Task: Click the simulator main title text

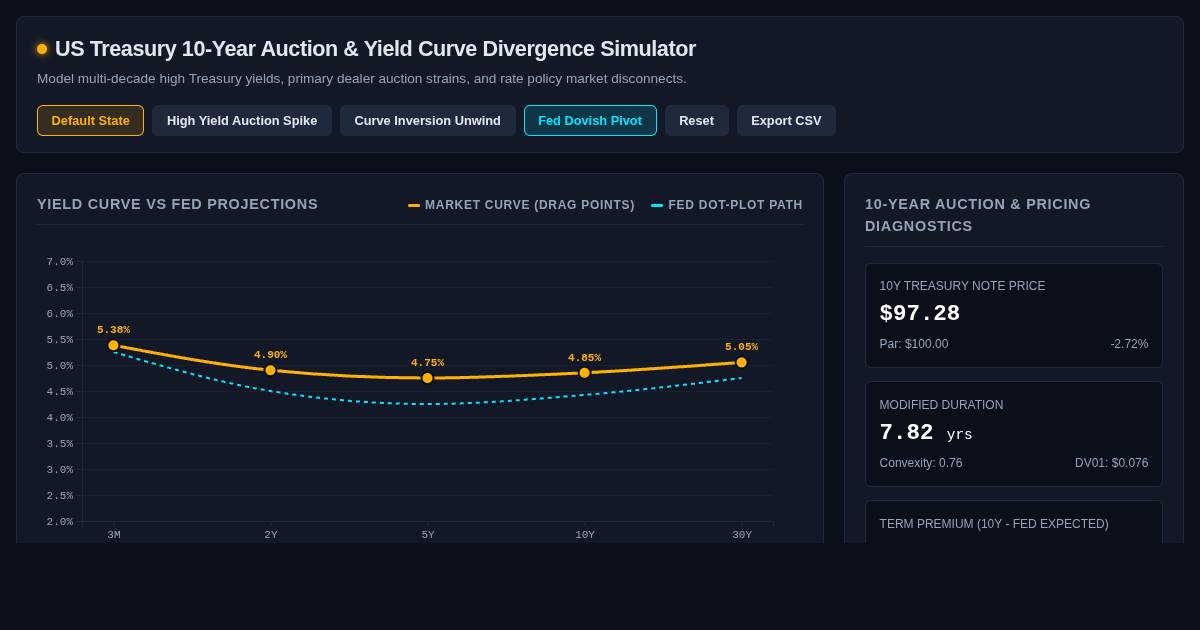Action: pos(375,49)
